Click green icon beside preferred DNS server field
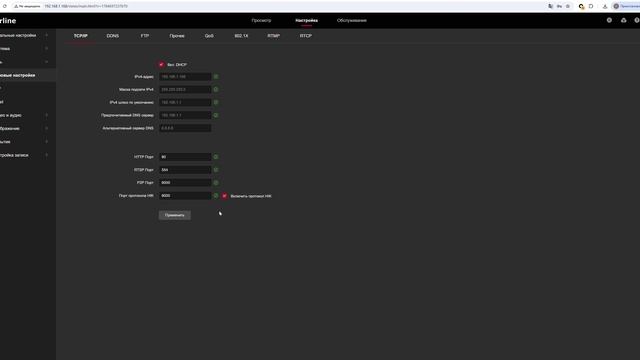This screenshot has width=640, height=360. click(216, 115)
